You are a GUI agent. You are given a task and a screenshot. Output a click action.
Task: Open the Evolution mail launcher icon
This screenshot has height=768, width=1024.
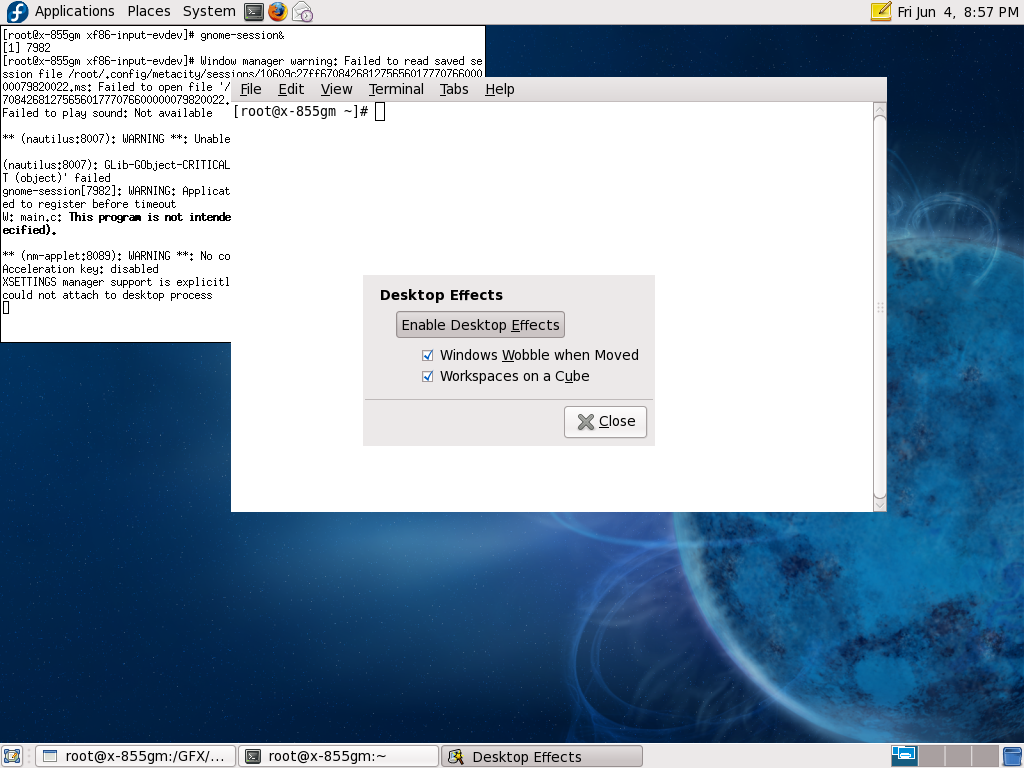coord(302,12)
